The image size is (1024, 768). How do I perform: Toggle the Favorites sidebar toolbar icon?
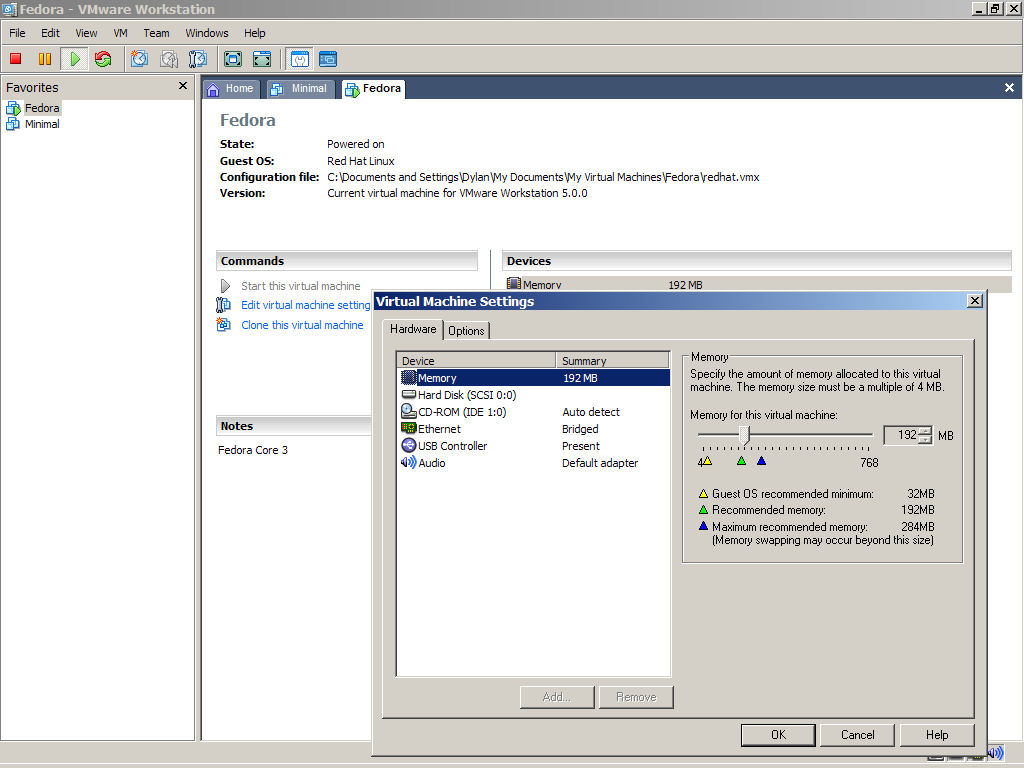pyautogui.click(x=299, y=59)
